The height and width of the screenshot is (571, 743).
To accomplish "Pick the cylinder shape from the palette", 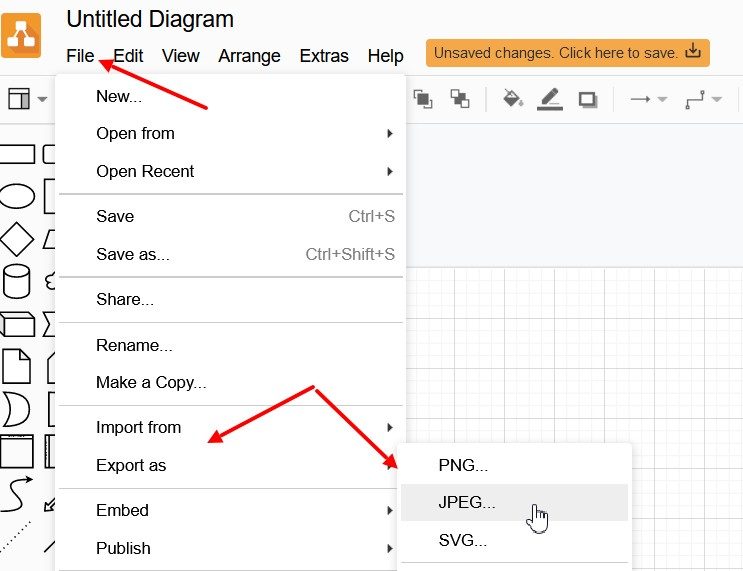I will tap(16, 281).
